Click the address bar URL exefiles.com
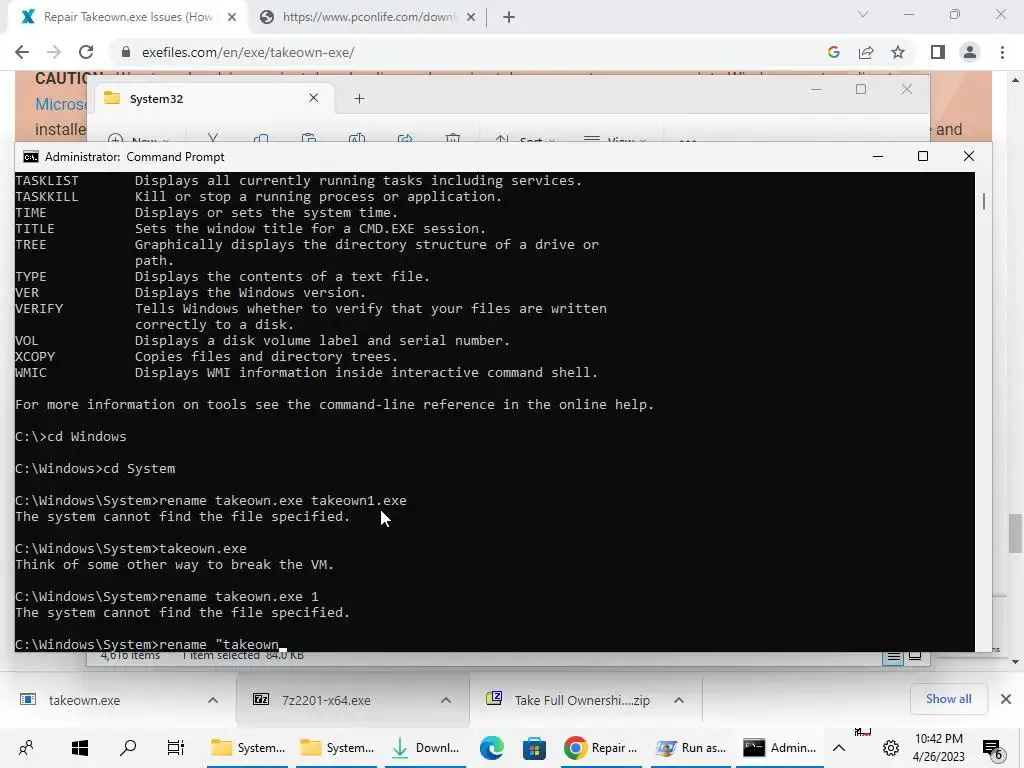1024x768 pixels. point(248,52)
